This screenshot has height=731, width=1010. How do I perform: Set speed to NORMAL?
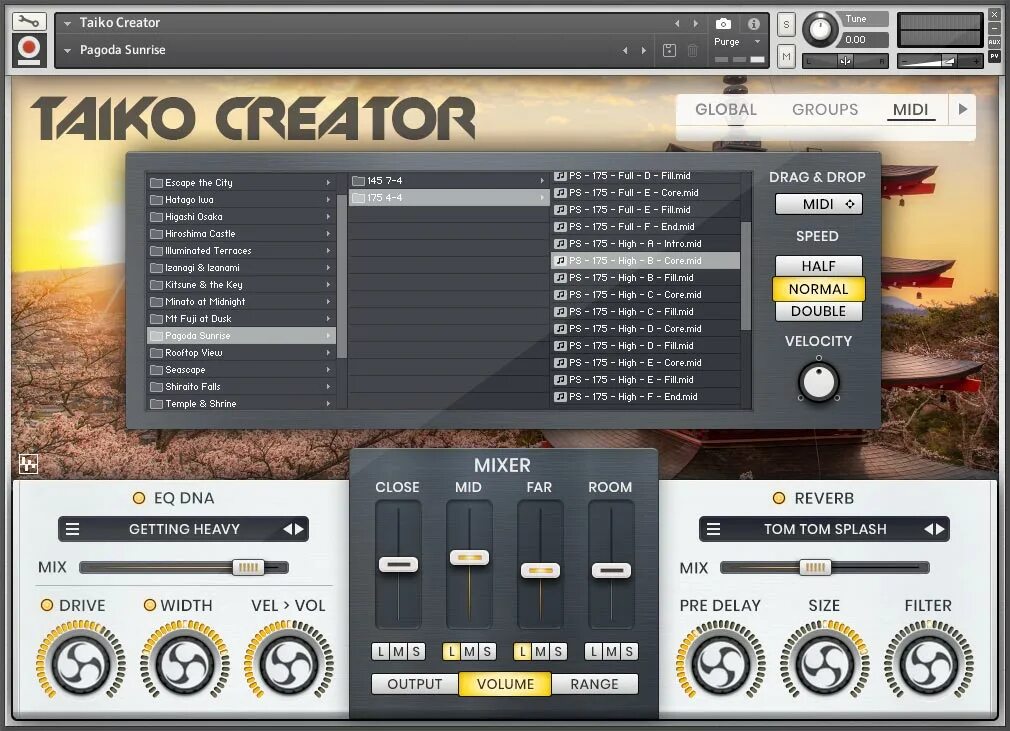[819, 289]
